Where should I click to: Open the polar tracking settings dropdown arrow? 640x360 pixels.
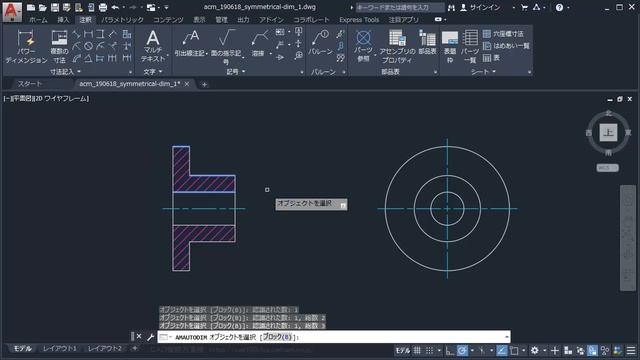click(472, 350)
